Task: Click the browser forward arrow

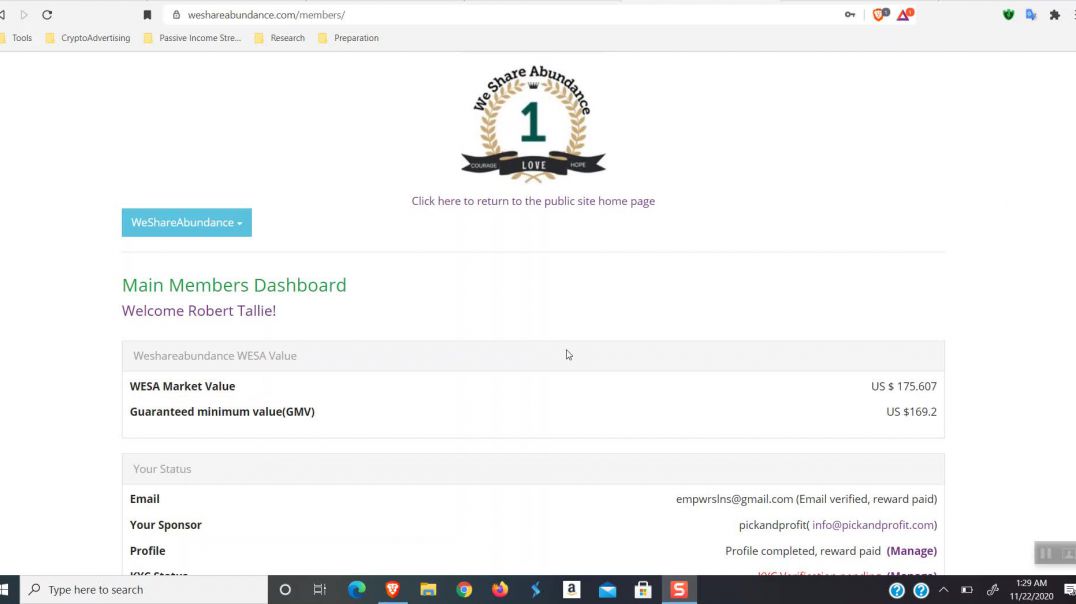Action: 24,14
